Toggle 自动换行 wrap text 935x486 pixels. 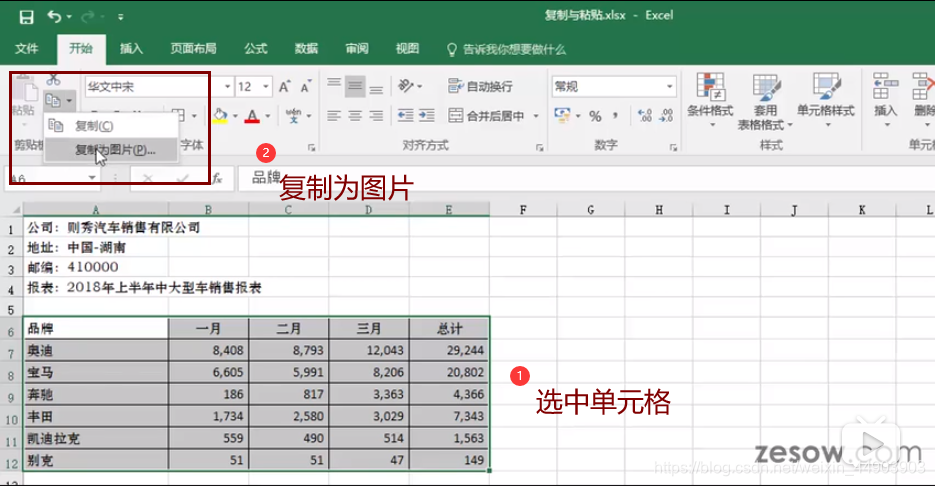[x=480, y=86]
